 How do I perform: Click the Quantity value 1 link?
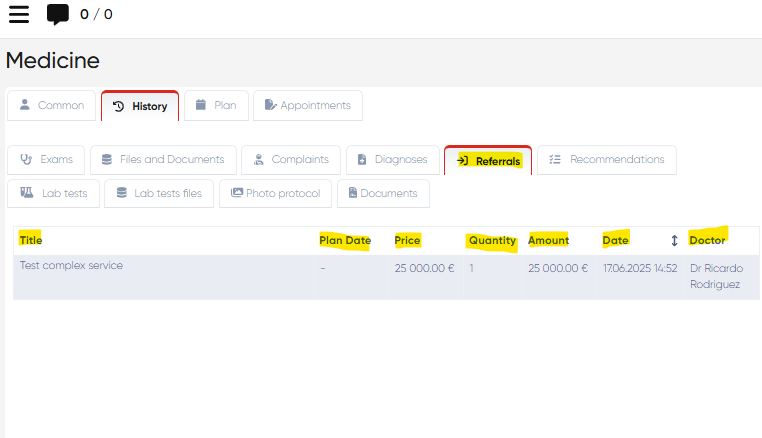tap(472, 269)
